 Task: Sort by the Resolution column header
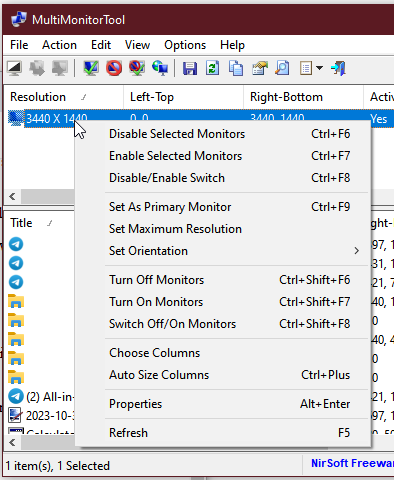click(x=63, y=97)
